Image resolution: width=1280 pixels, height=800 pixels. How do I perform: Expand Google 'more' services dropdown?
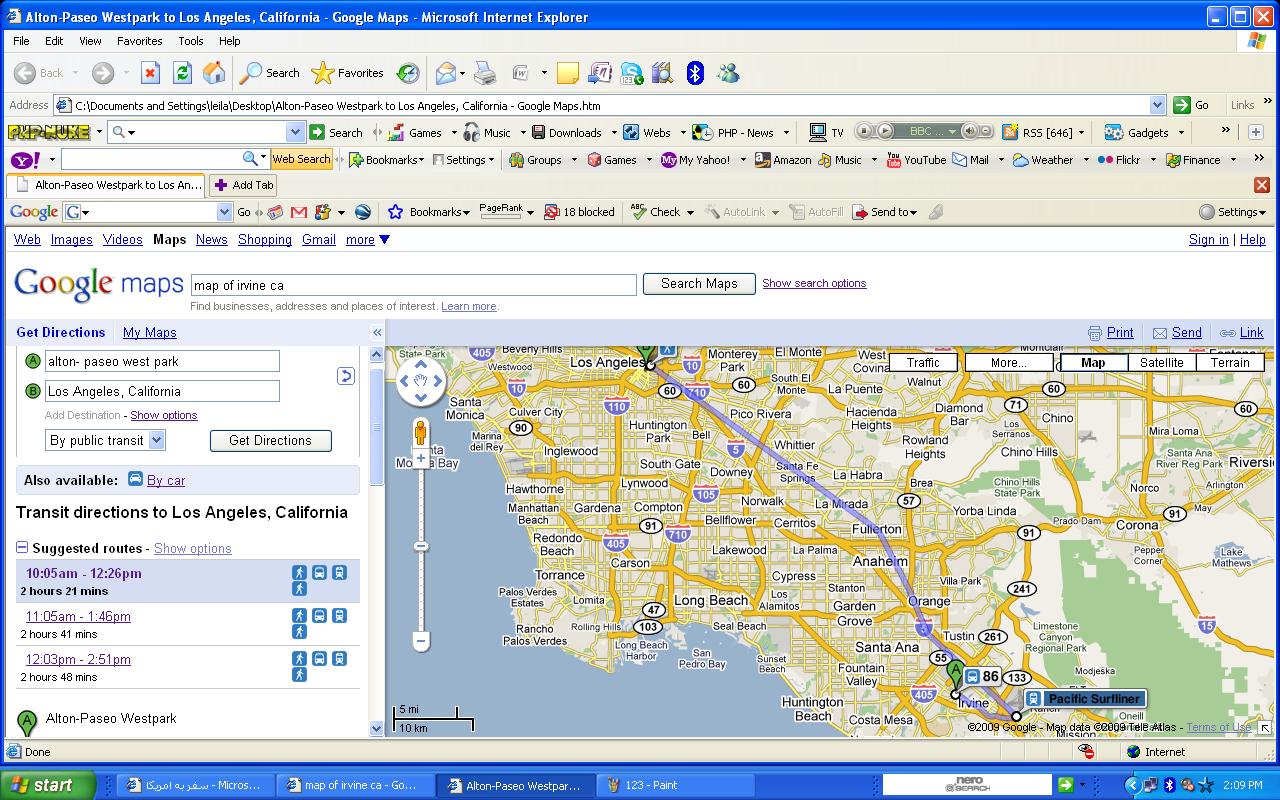[x=368, y=240]
